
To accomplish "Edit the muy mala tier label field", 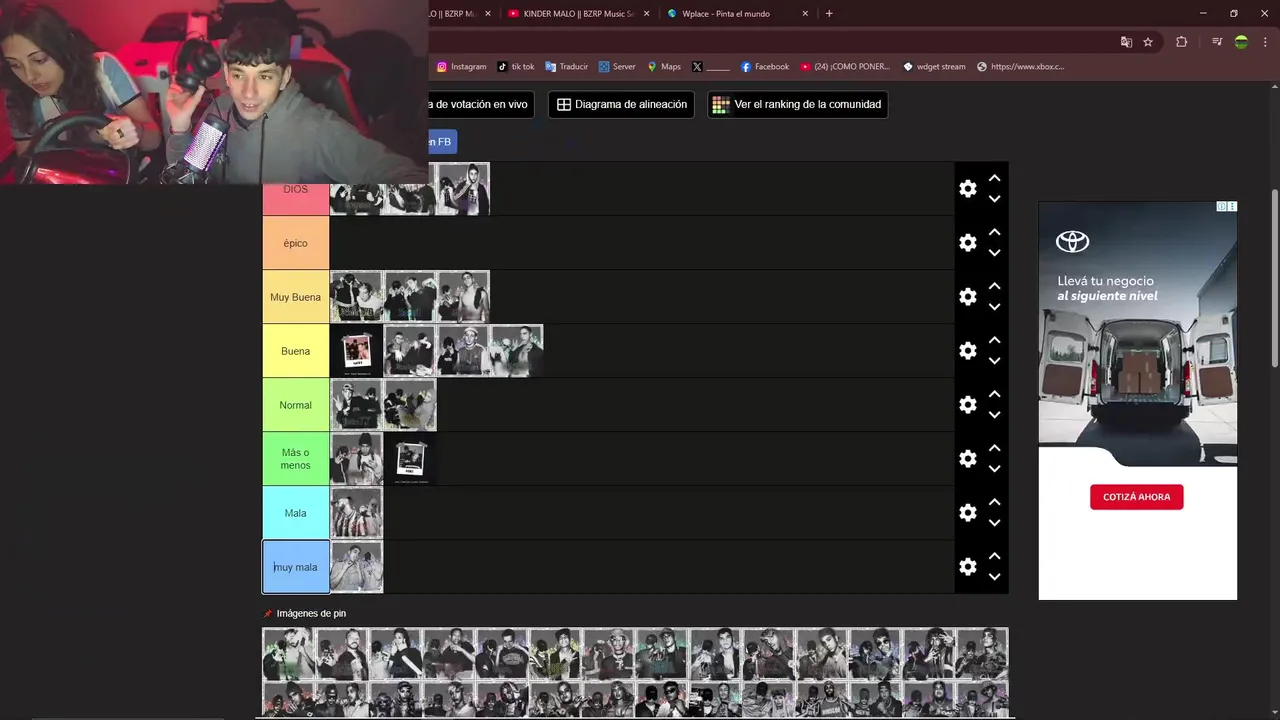I will coord(295,567).
